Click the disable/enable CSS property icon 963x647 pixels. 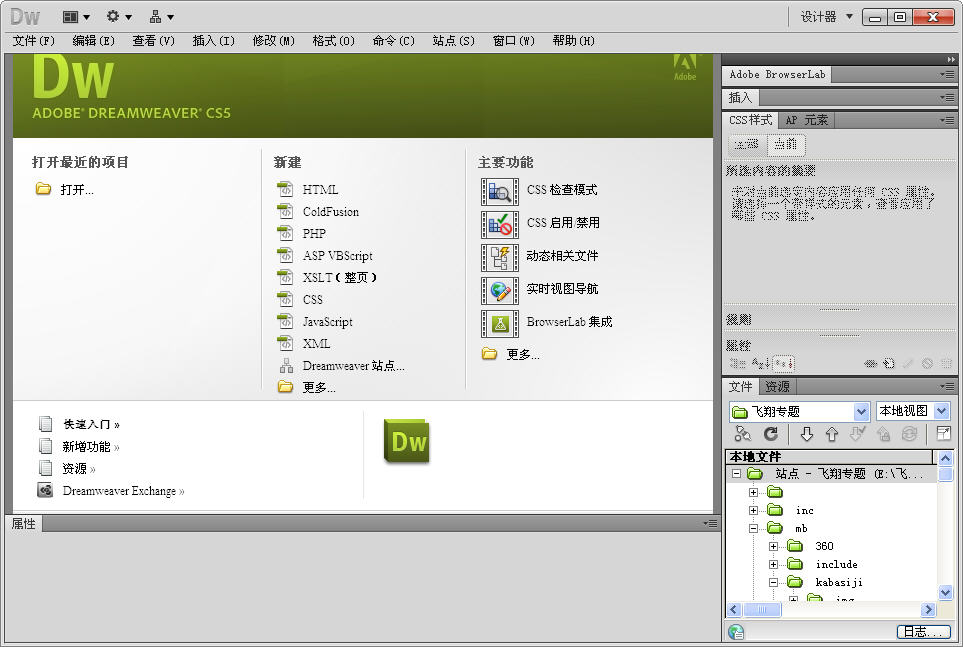point(927,363)
